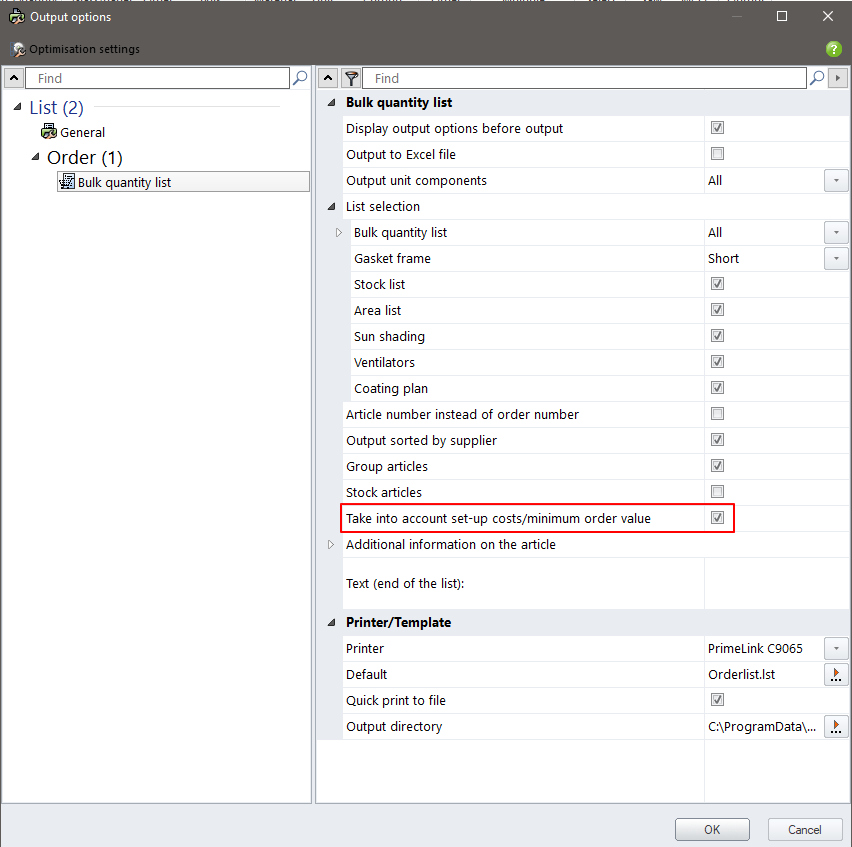This screenshot has height=847, width=852.
Task: Open the Gasket frame dropdown
Action: pyautogui.click(x=836, y=259)
